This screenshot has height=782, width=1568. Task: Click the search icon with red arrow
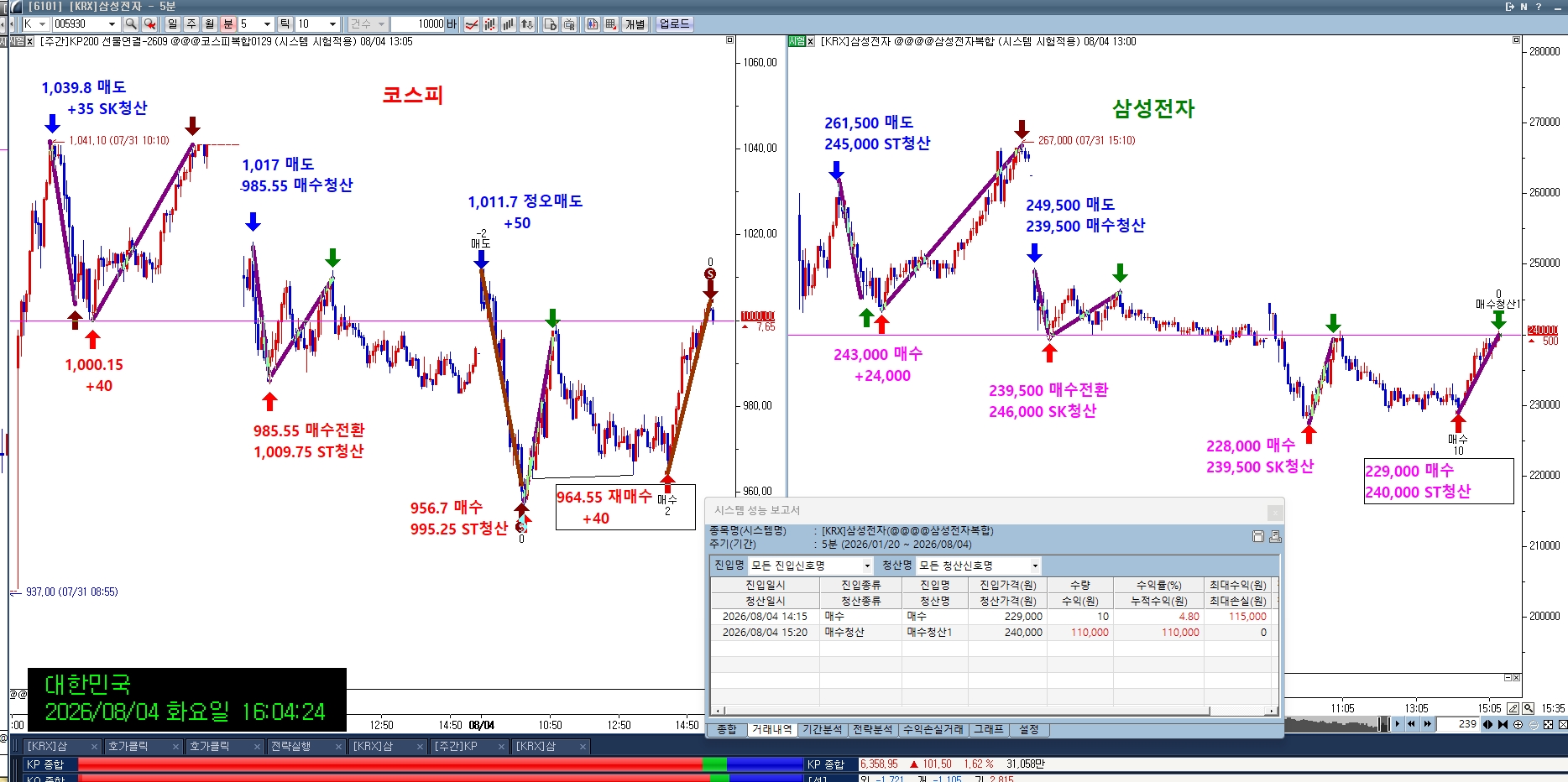pos(149,24)
